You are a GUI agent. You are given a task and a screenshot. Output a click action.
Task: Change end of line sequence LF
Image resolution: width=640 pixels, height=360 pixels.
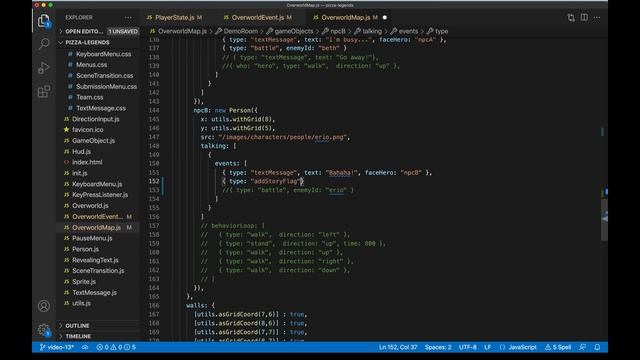pos(487,347)
